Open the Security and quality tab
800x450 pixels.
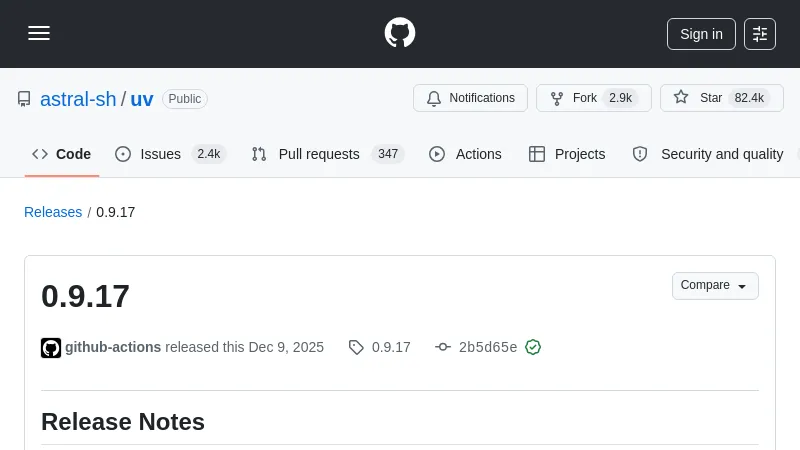[x=710, y=154]
